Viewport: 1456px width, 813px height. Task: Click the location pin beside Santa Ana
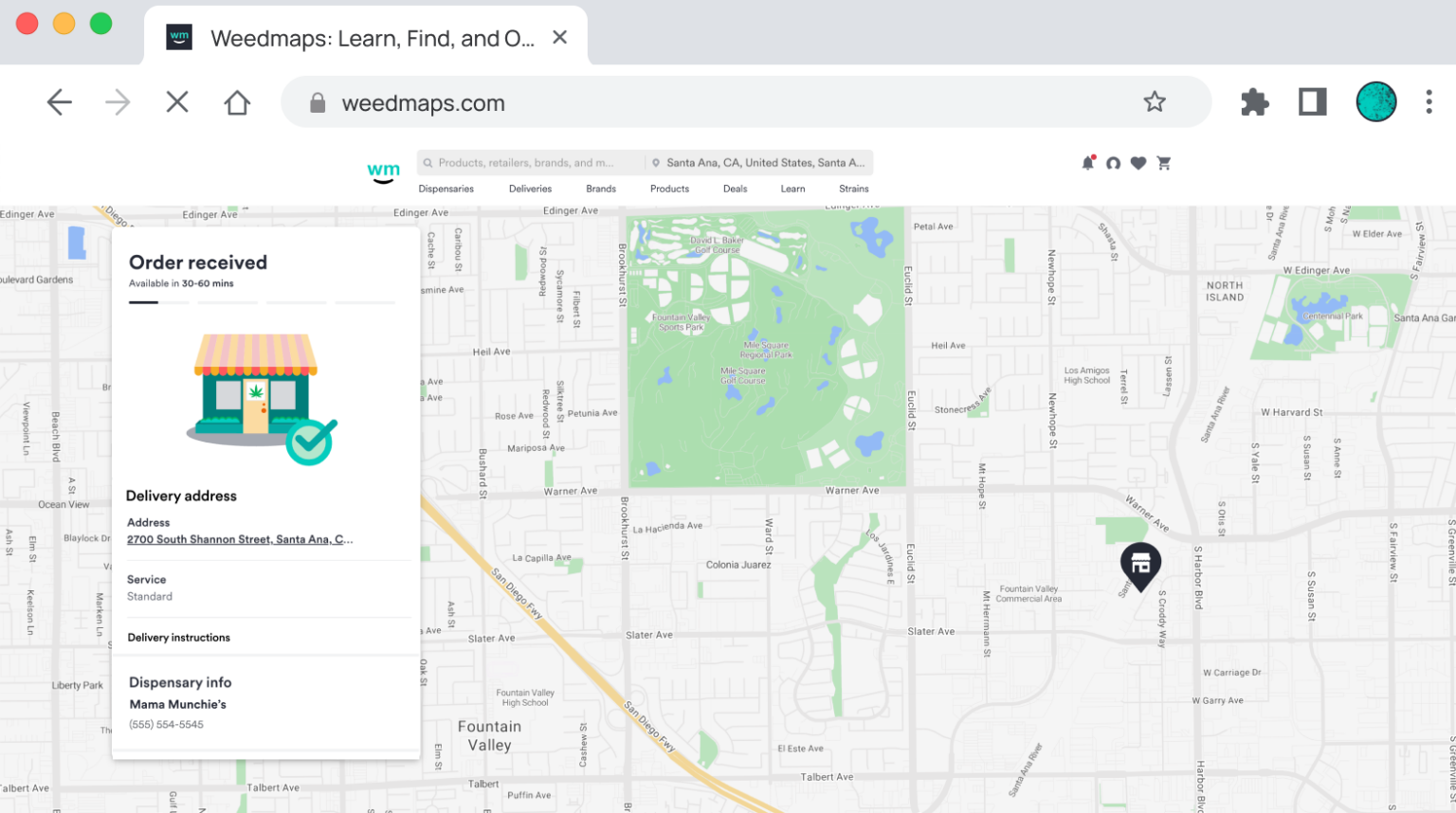(655, 162)
